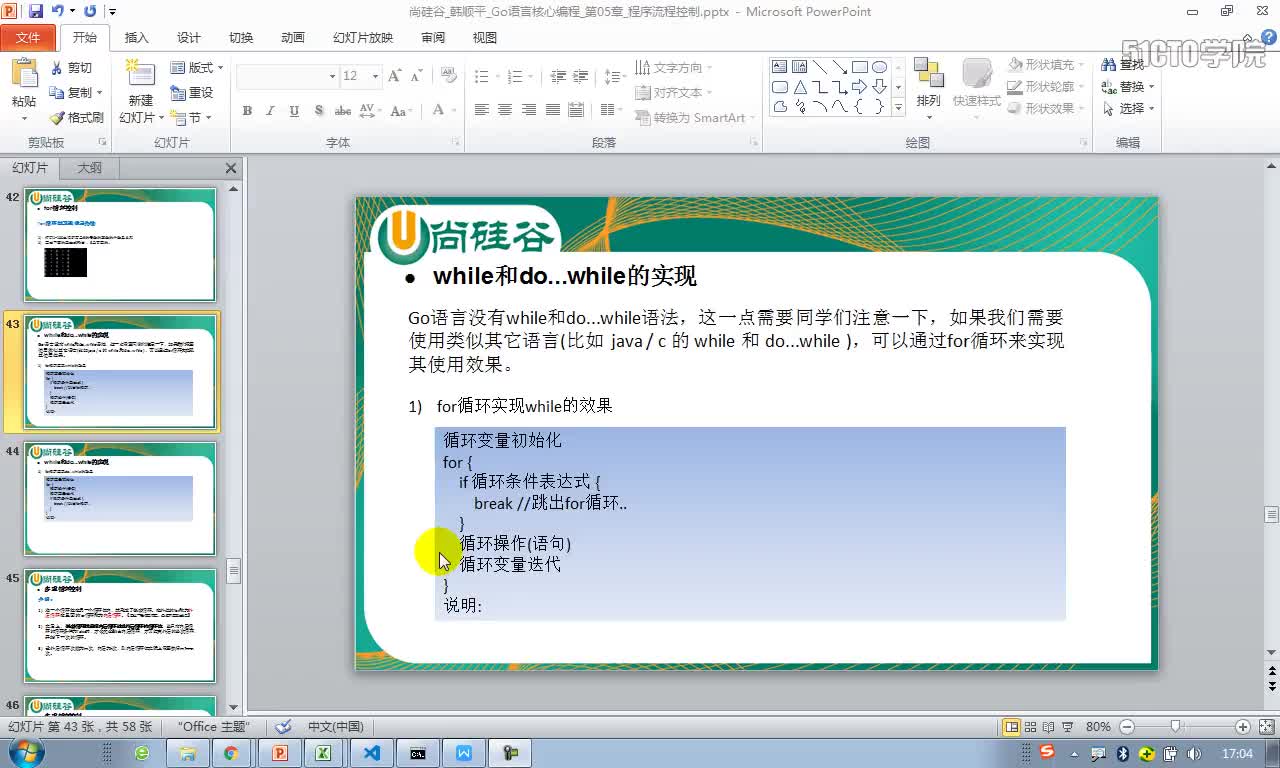Select the Text Box shape in gallery
The height and width of the screenshot is (768, 1280).
pyautogui.click(x=780, y=67)
